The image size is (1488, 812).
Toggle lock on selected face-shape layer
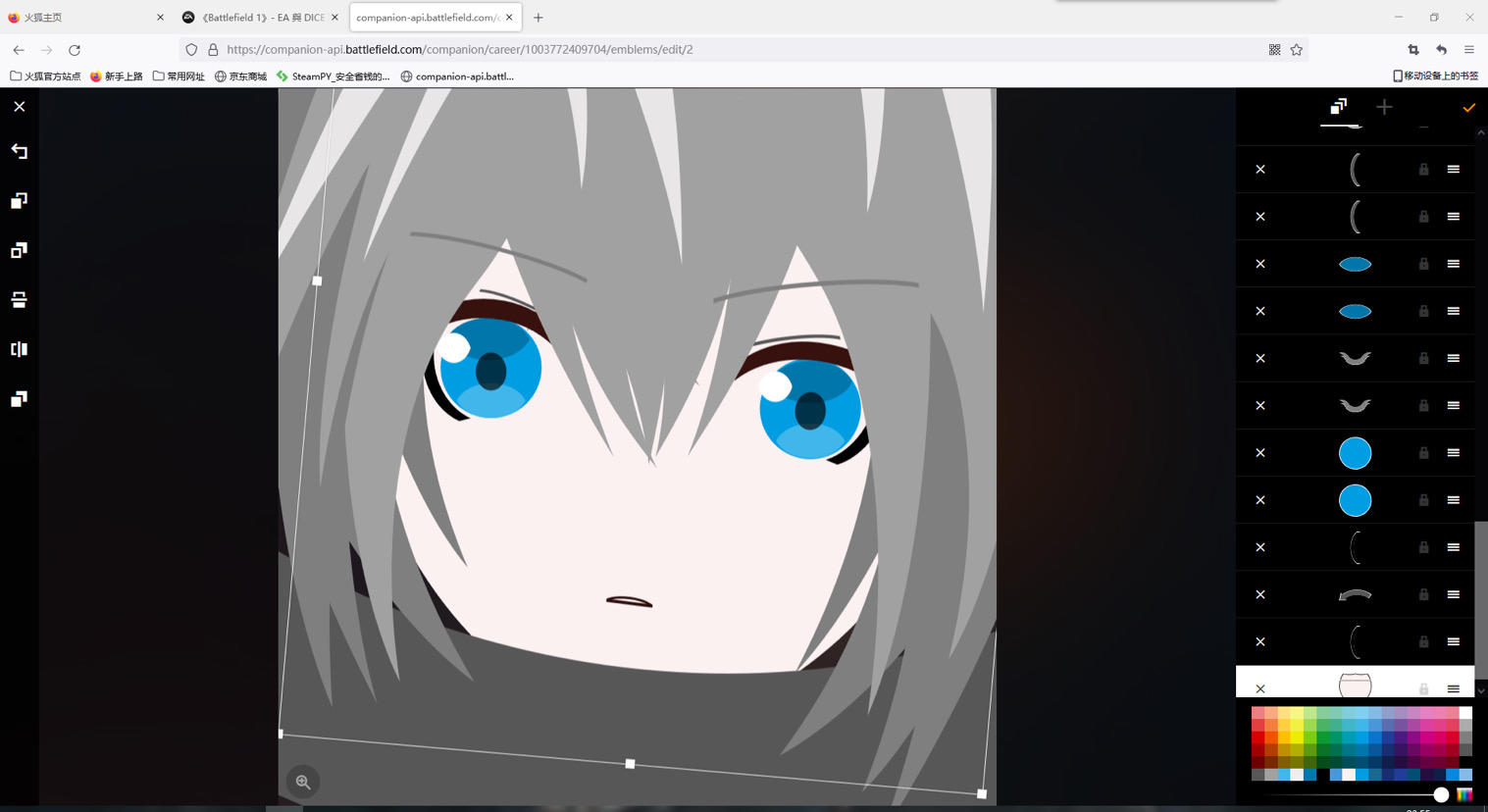[1423, 688]
